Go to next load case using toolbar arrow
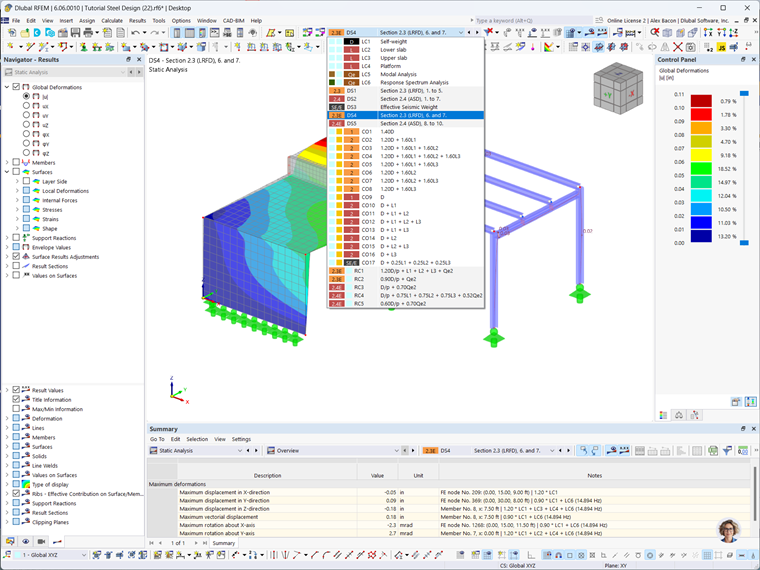 477,32
